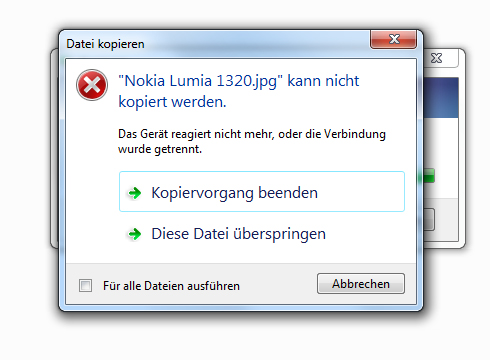Click the red error icon

point(92,85)
